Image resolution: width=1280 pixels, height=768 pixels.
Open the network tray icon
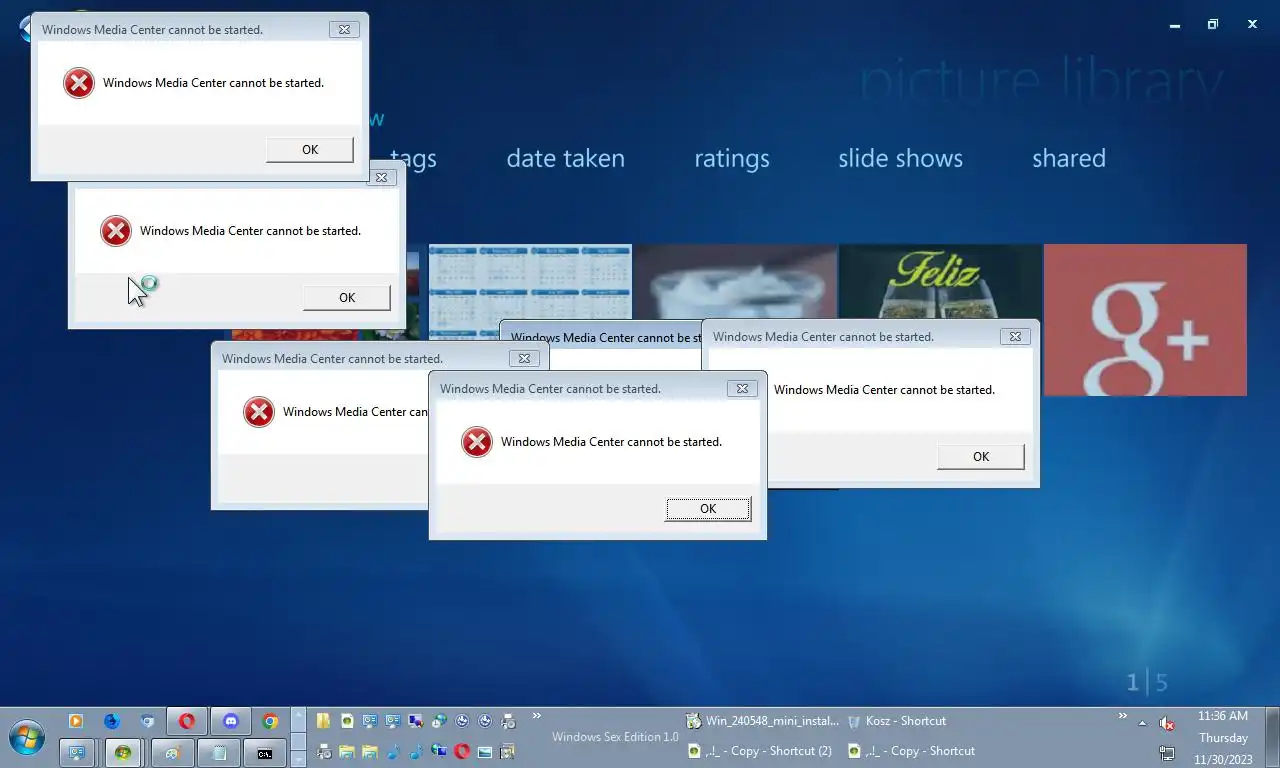(x=1166, y=752)
